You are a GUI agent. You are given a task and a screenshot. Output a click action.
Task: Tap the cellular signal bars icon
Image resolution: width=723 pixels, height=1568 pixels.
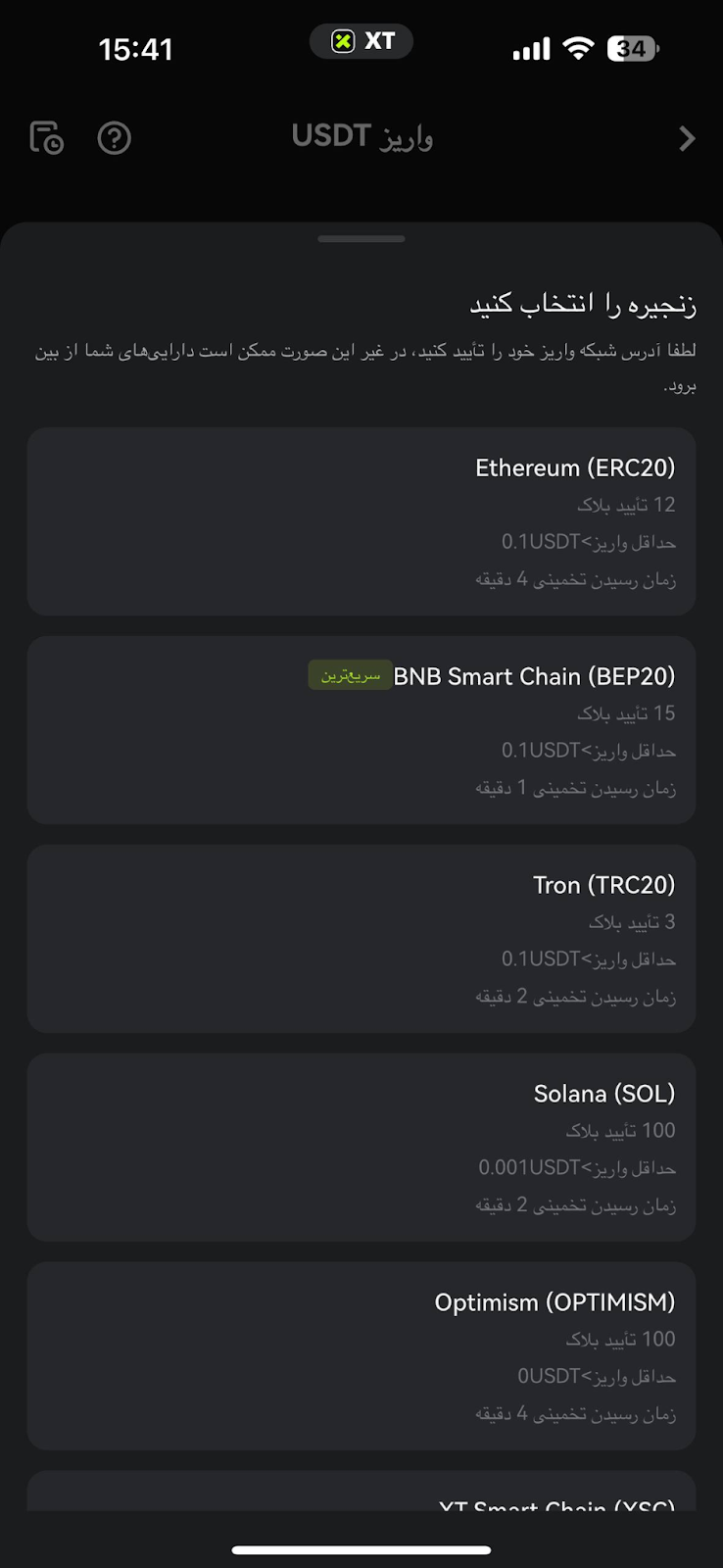point(531,49)
